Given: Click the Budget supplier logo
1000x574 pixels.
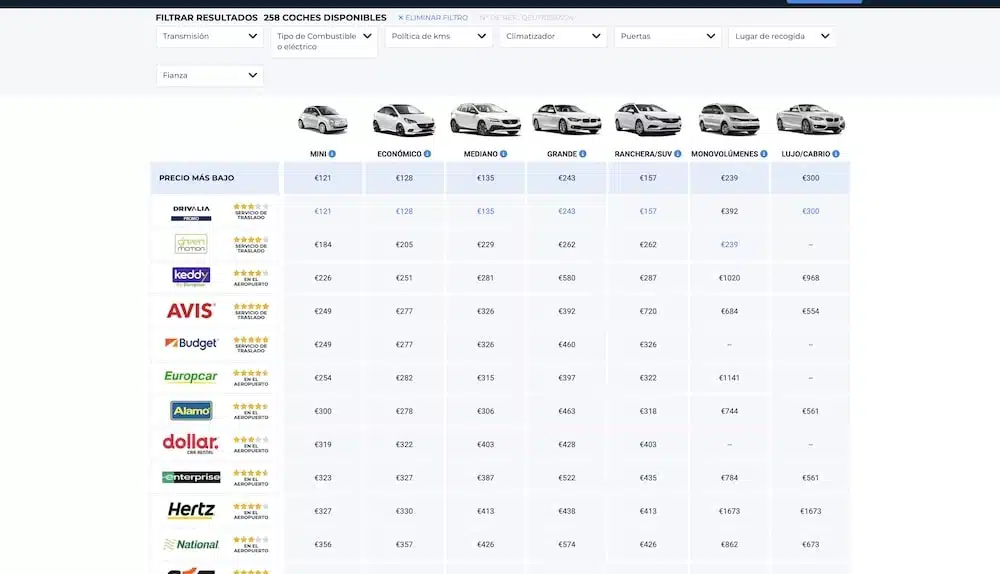Looking at the screenshot, I should click(x=191, y=344).
